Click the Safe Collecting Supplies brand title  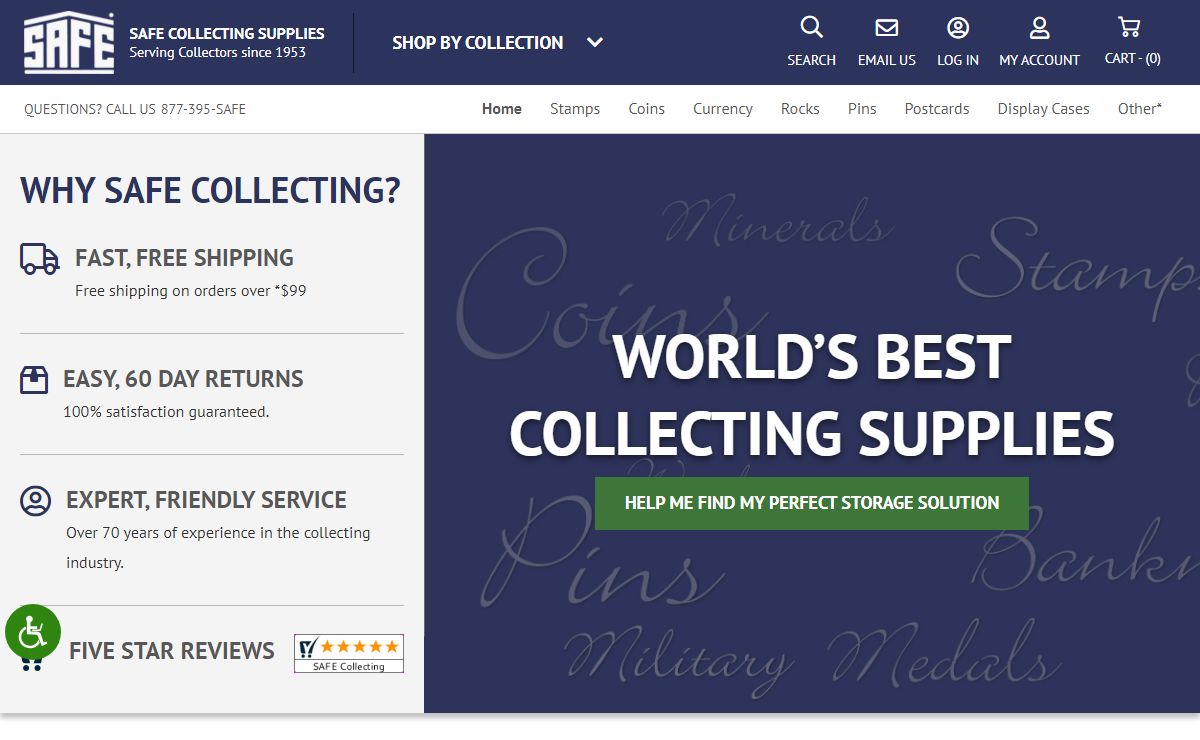point(227,33)
